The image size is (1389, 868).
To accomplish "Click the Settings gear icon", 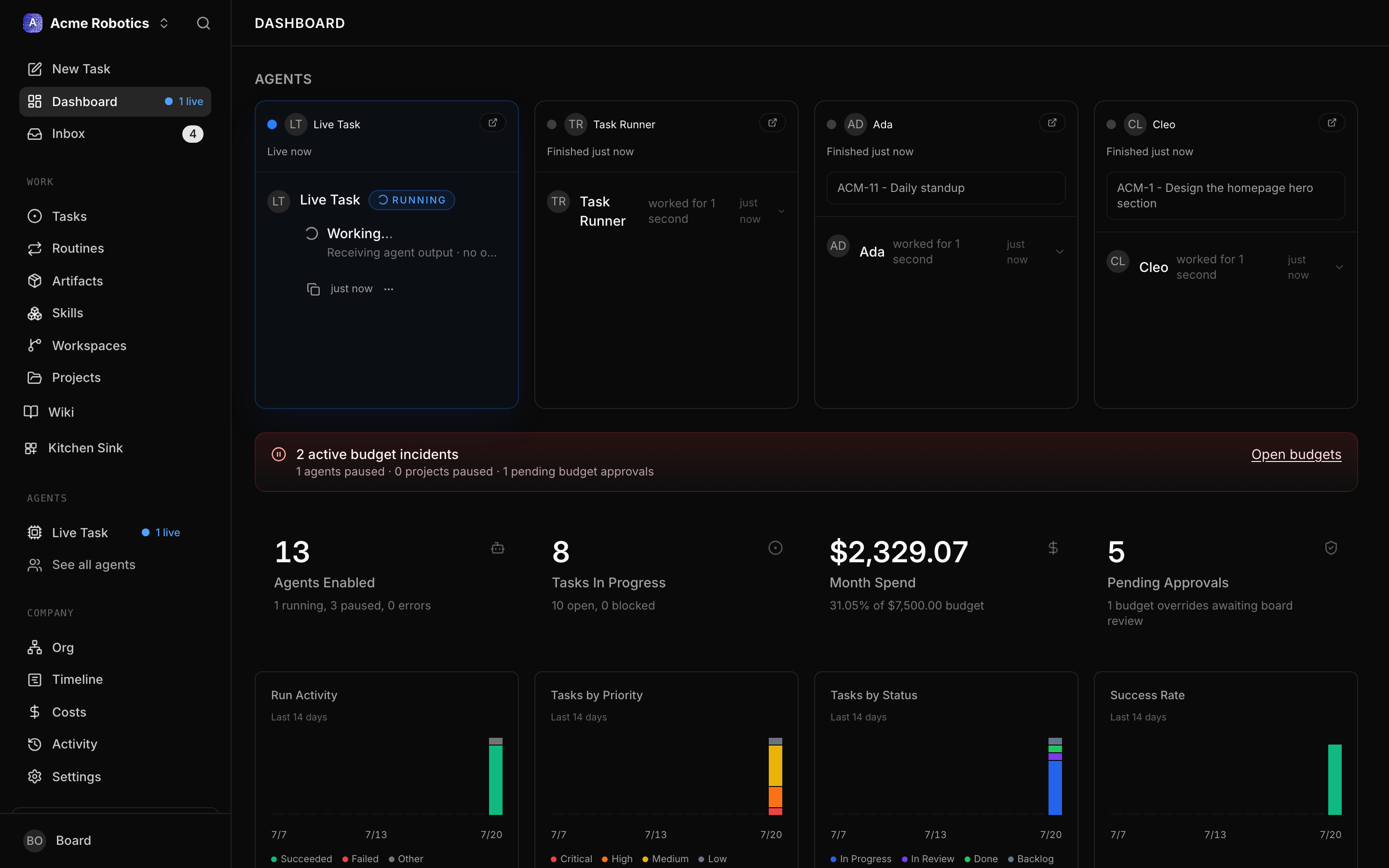I will (x=34, y=777).
